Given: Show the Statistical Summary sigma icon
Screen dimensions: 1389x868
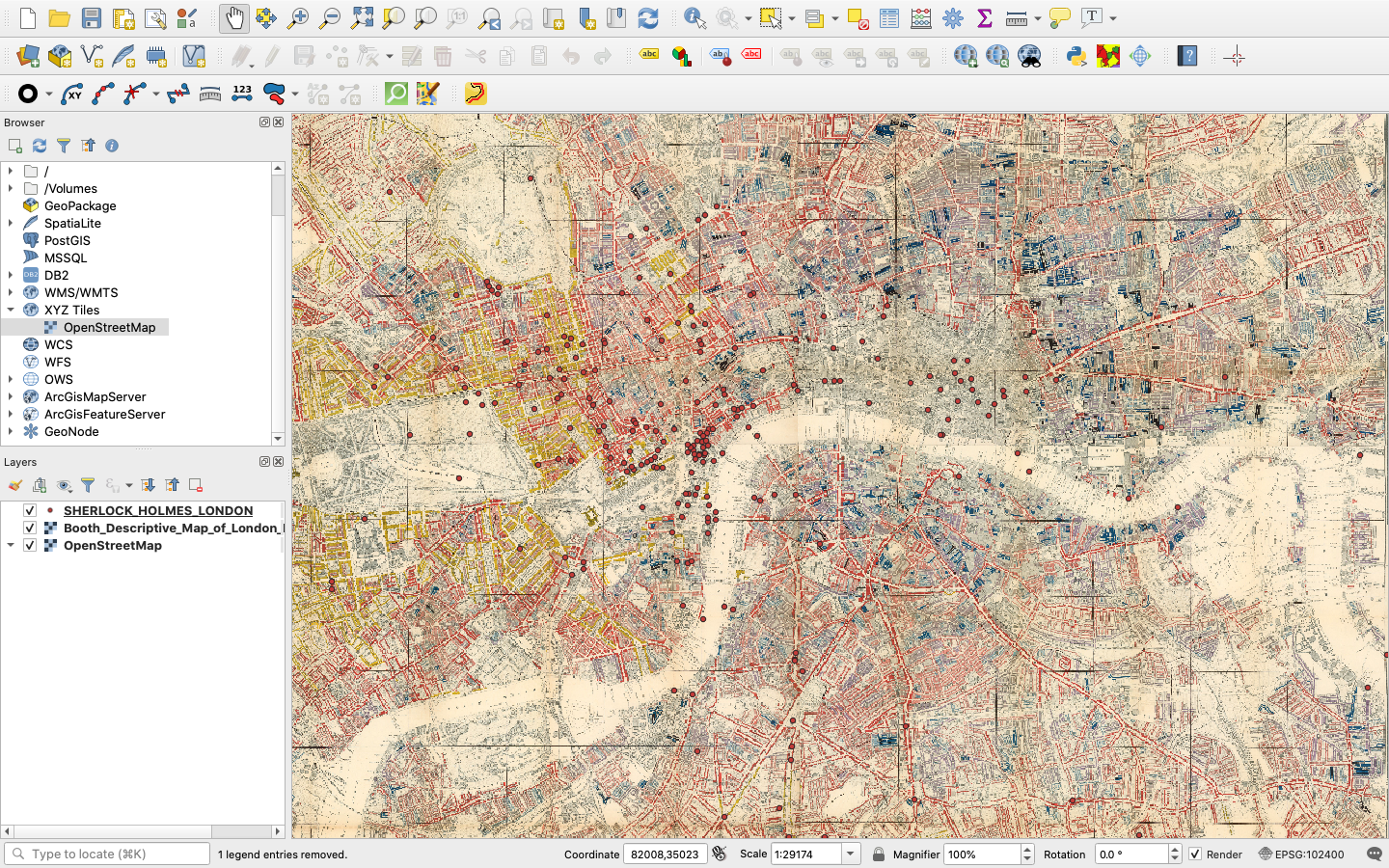Looking at the screenshot, I should click(x=985, y=18).
